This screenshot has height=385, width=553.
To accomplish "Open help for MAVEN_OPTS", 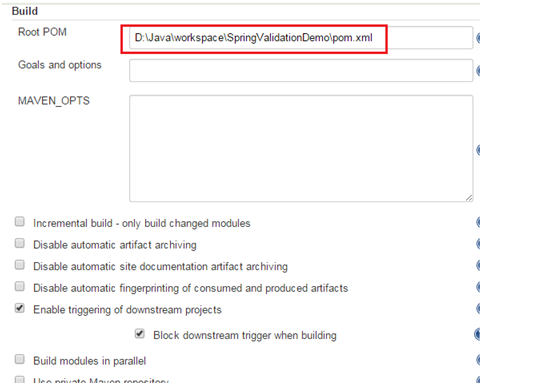I will point(478,150).
